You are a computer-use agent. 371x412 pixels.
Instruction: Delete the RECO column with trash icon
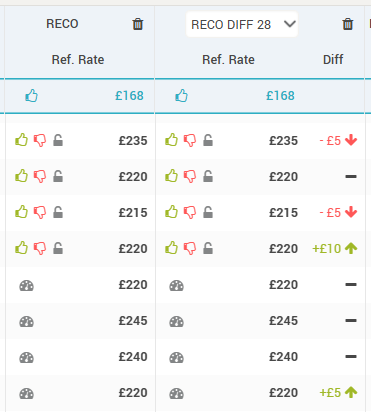point(138,24)
